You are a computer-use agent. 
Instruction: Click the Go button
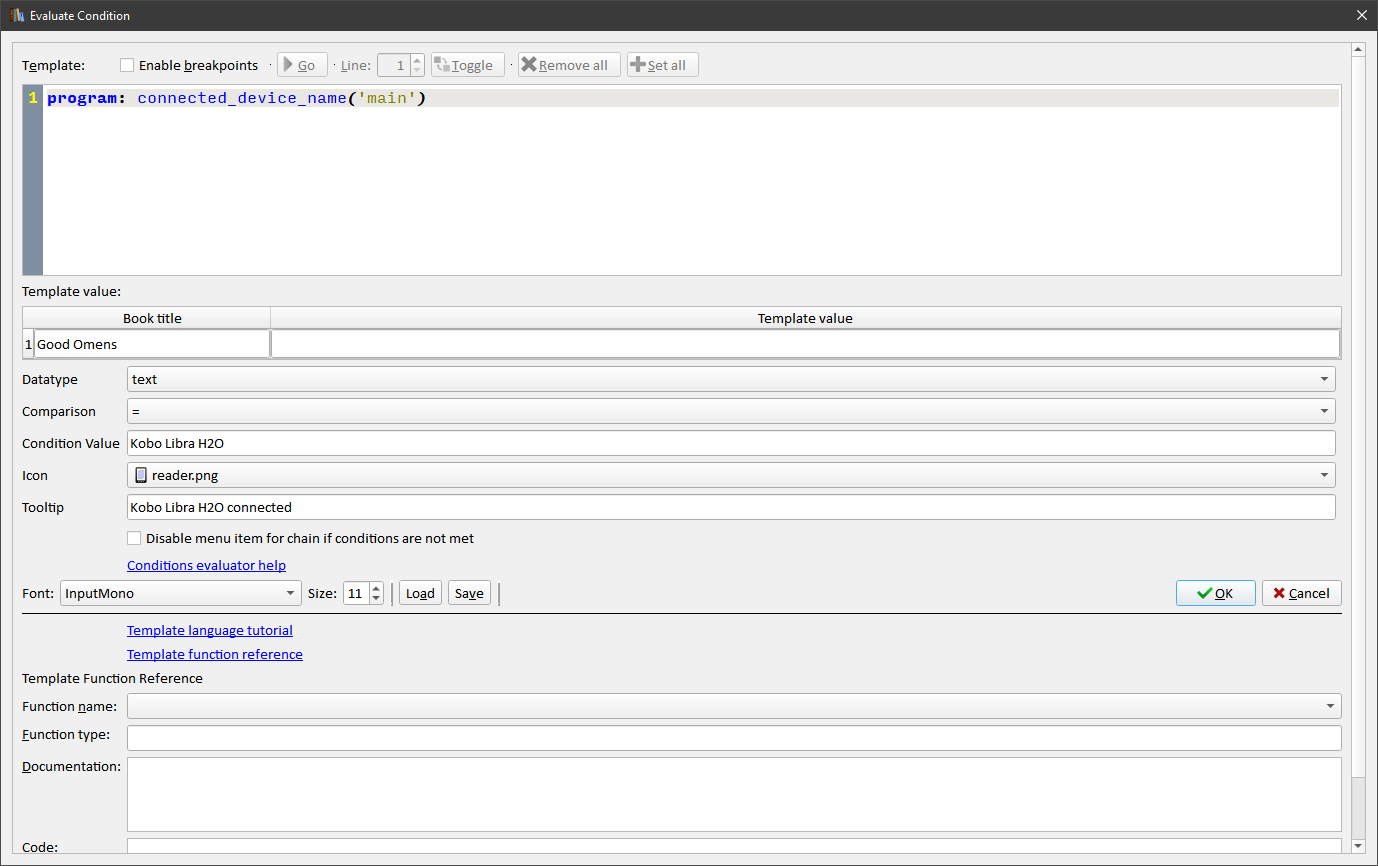(302, 65)
